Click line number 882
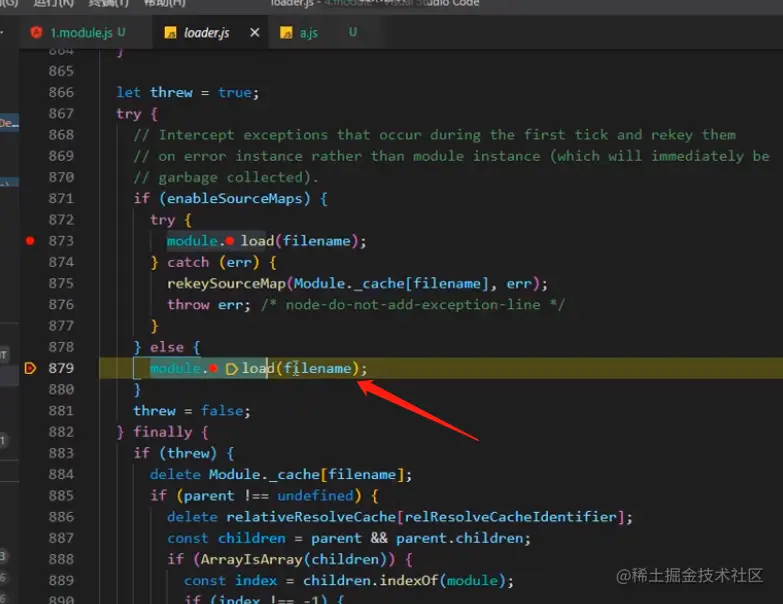This screenshot has width=783, height=604. click(61, 432)
